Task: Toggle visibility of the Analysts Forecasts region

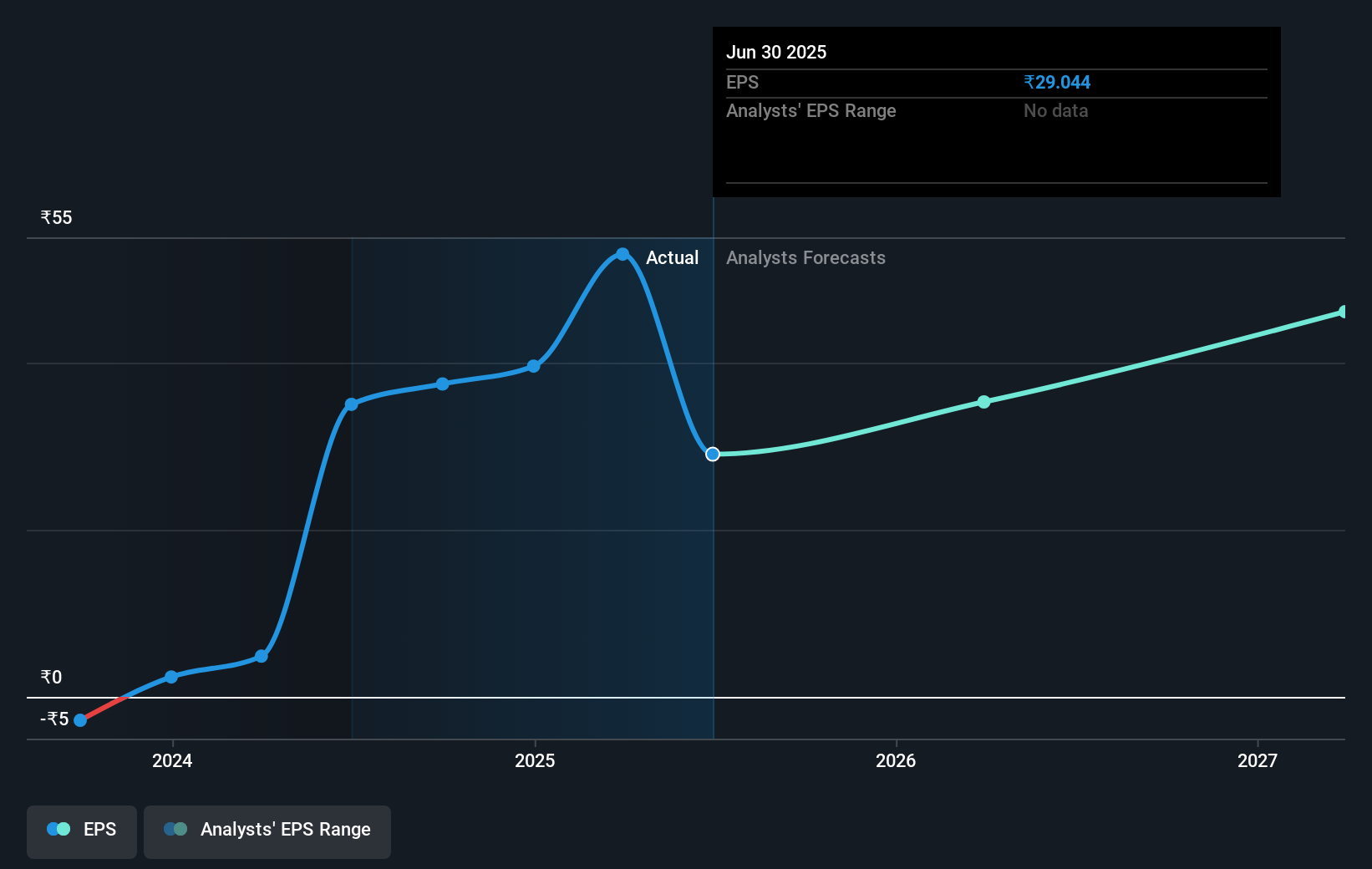Action: click(805, 257)
